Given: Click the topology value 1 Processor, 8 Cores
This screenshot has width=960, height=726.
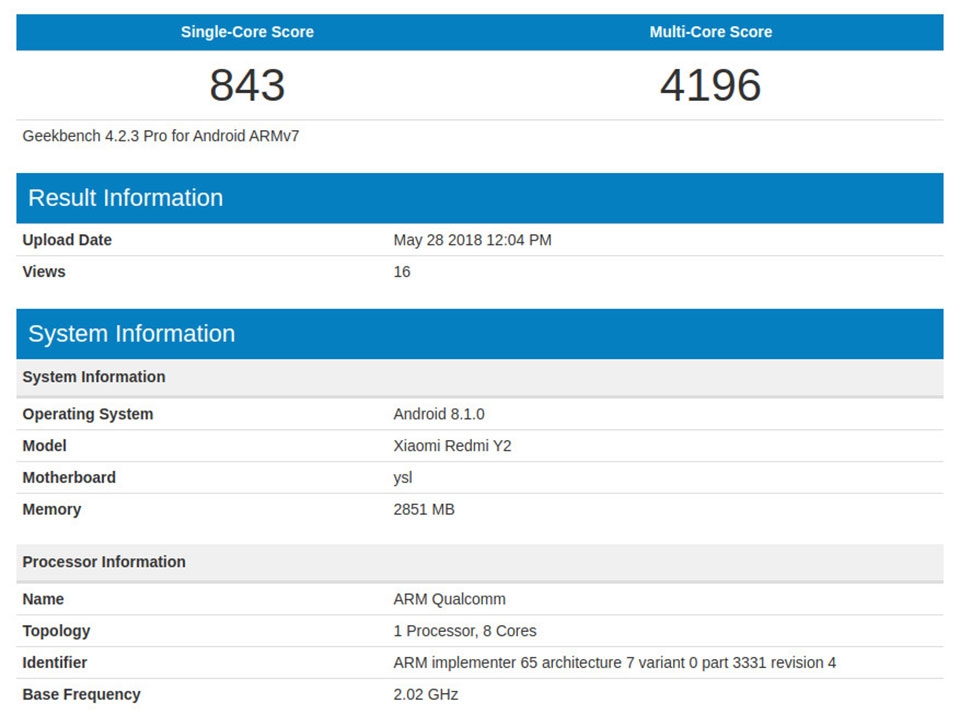Looking at the screenshot, I should [x=465, y=631].
